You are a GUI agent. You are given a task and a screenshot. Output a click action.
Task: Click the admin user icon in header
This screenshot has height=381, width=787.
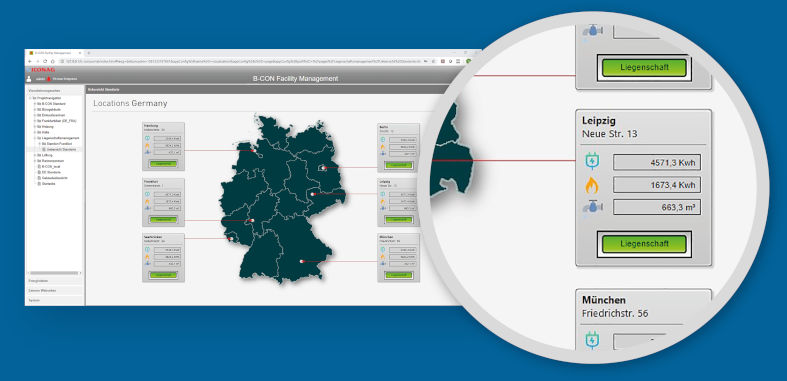(29, 79)
